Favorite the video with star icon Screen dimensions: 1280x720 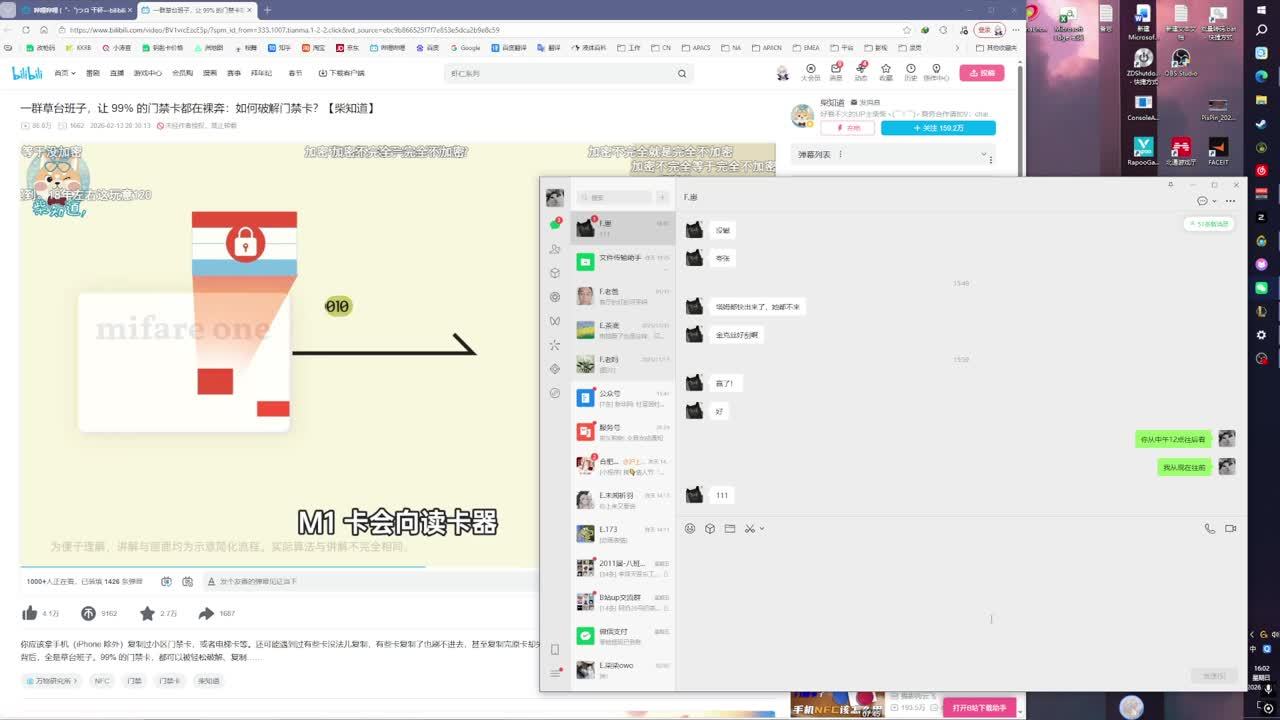click(x=147, y=613)
